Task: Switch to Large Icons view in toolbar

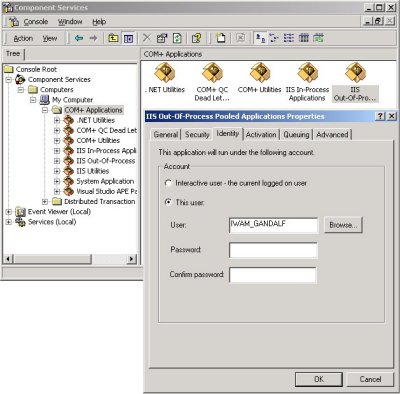Action: [x=260, y=38]
